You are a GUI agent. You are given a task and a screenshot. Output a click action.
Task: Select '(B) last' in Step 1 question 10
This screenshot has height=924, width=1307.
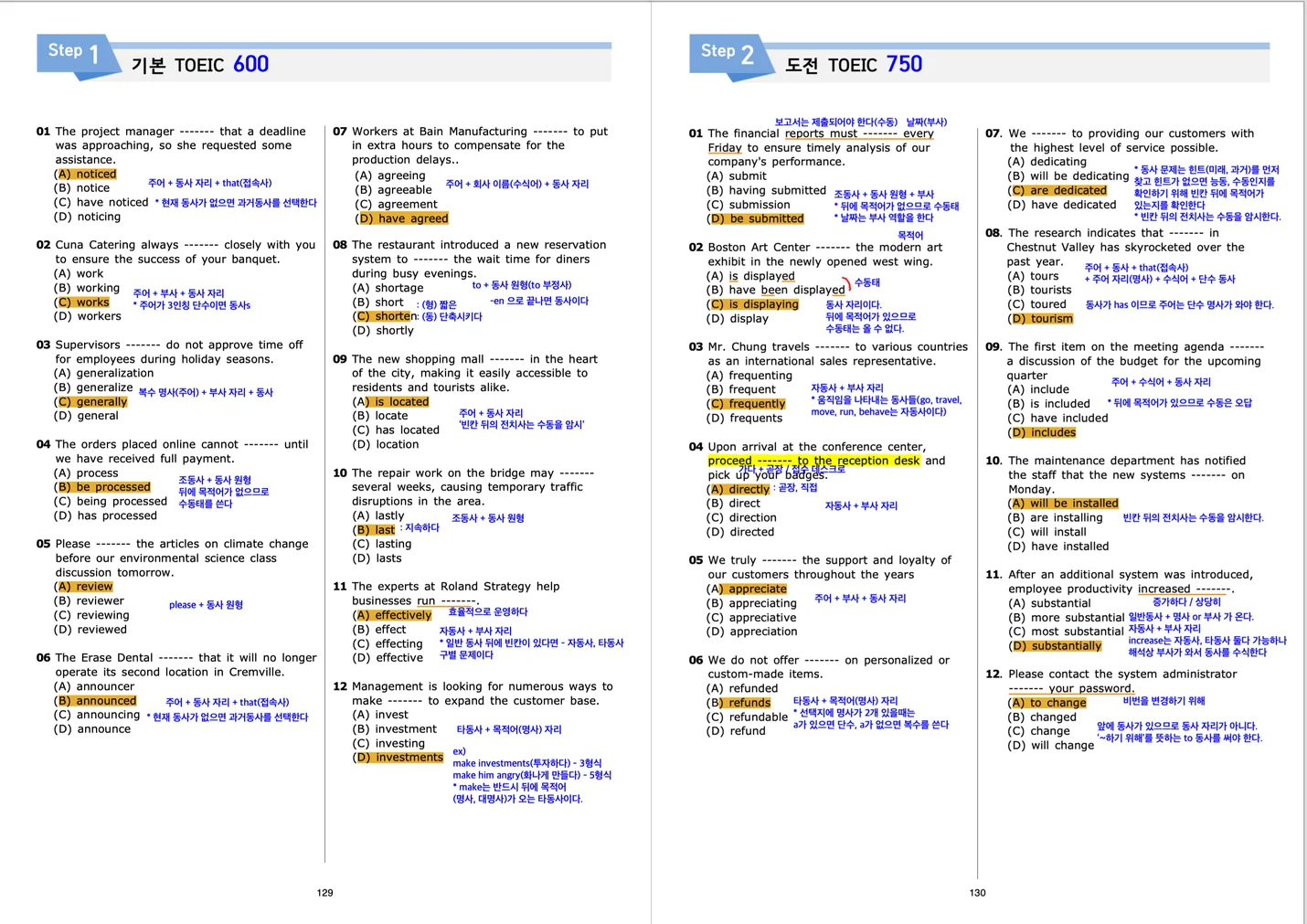tap(374, 530)
